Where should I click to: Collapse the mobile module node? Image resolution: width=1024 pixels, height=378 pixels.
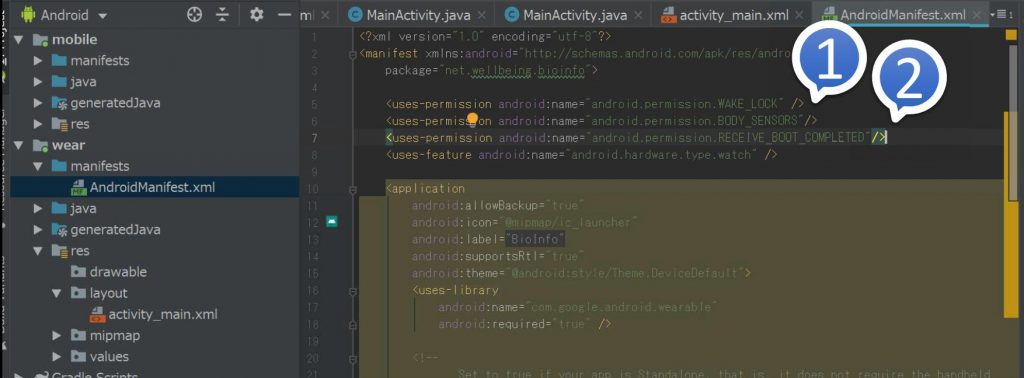[18, 40]
